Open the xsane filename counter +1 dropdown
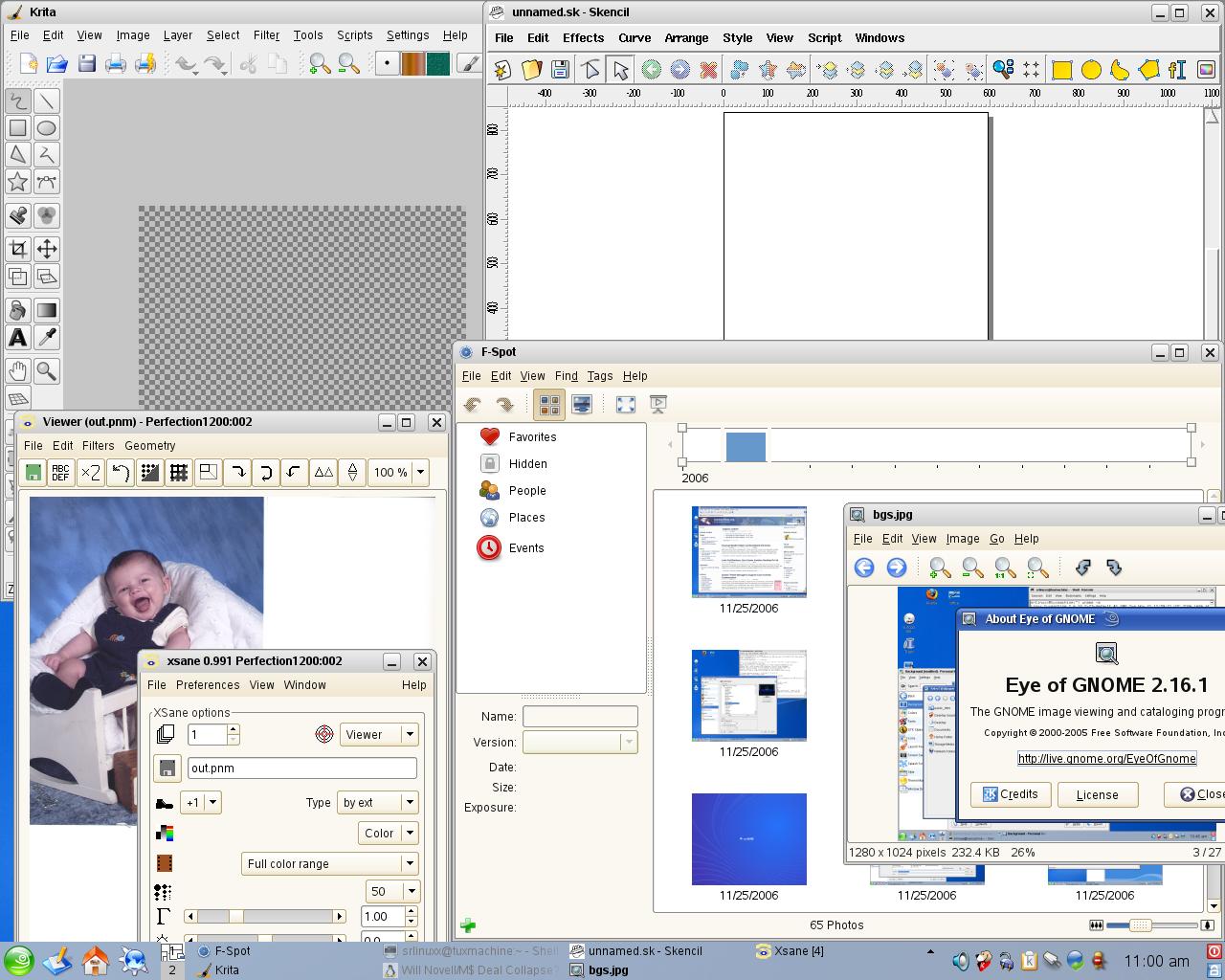 point(201,802)
